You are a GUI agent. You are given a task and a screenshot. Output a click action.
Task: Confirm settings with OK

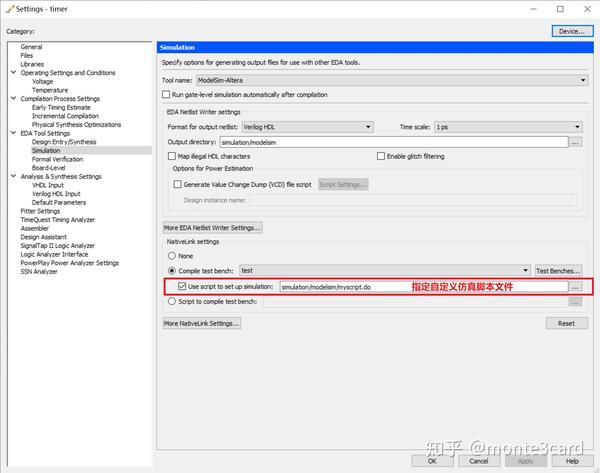[x=432, y=461]
